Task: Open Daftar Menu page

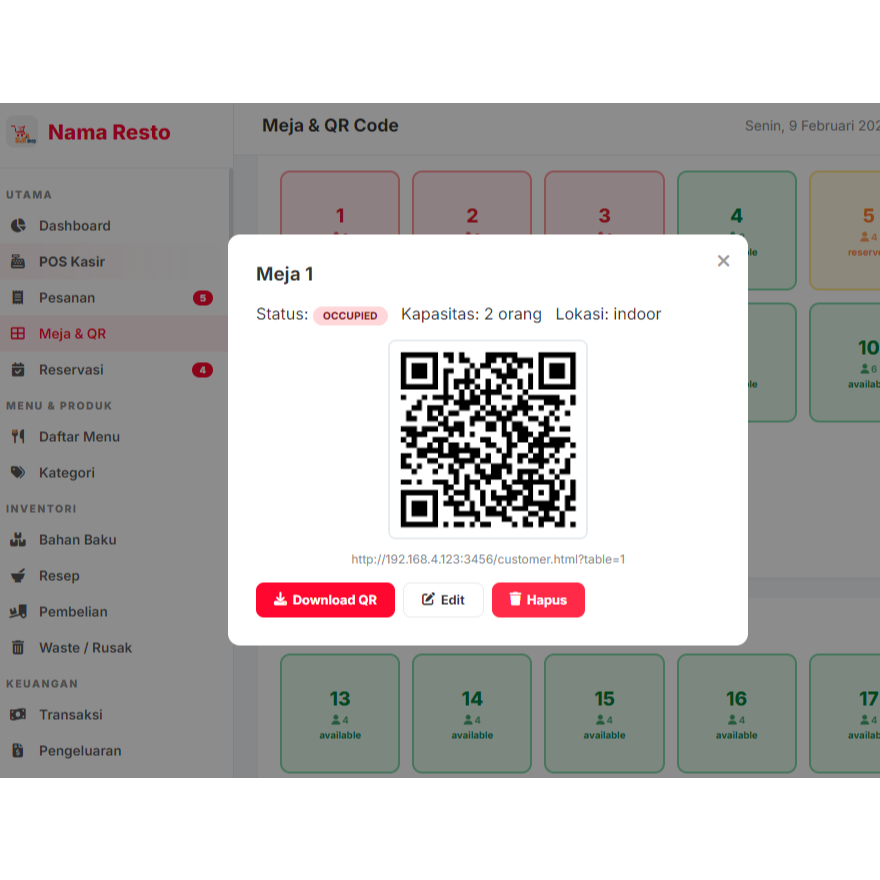Action: click(114, 436)
